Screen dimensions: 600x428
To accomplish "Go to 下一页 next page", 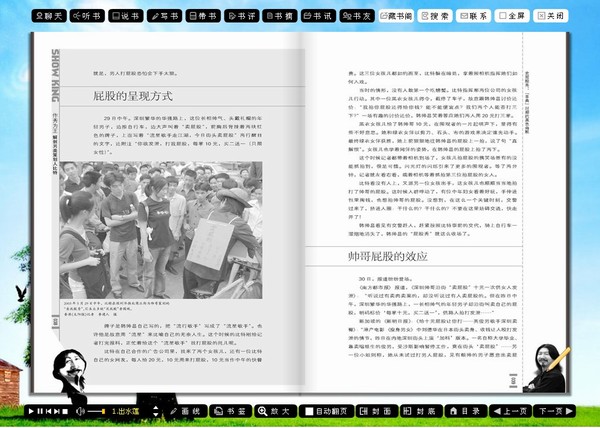I will coord(555,411).
